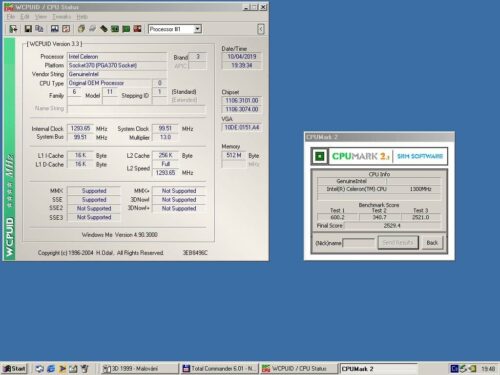Click the SRH Software logo text
Viewport: 500px width, 375px height.
coord(420,156)
